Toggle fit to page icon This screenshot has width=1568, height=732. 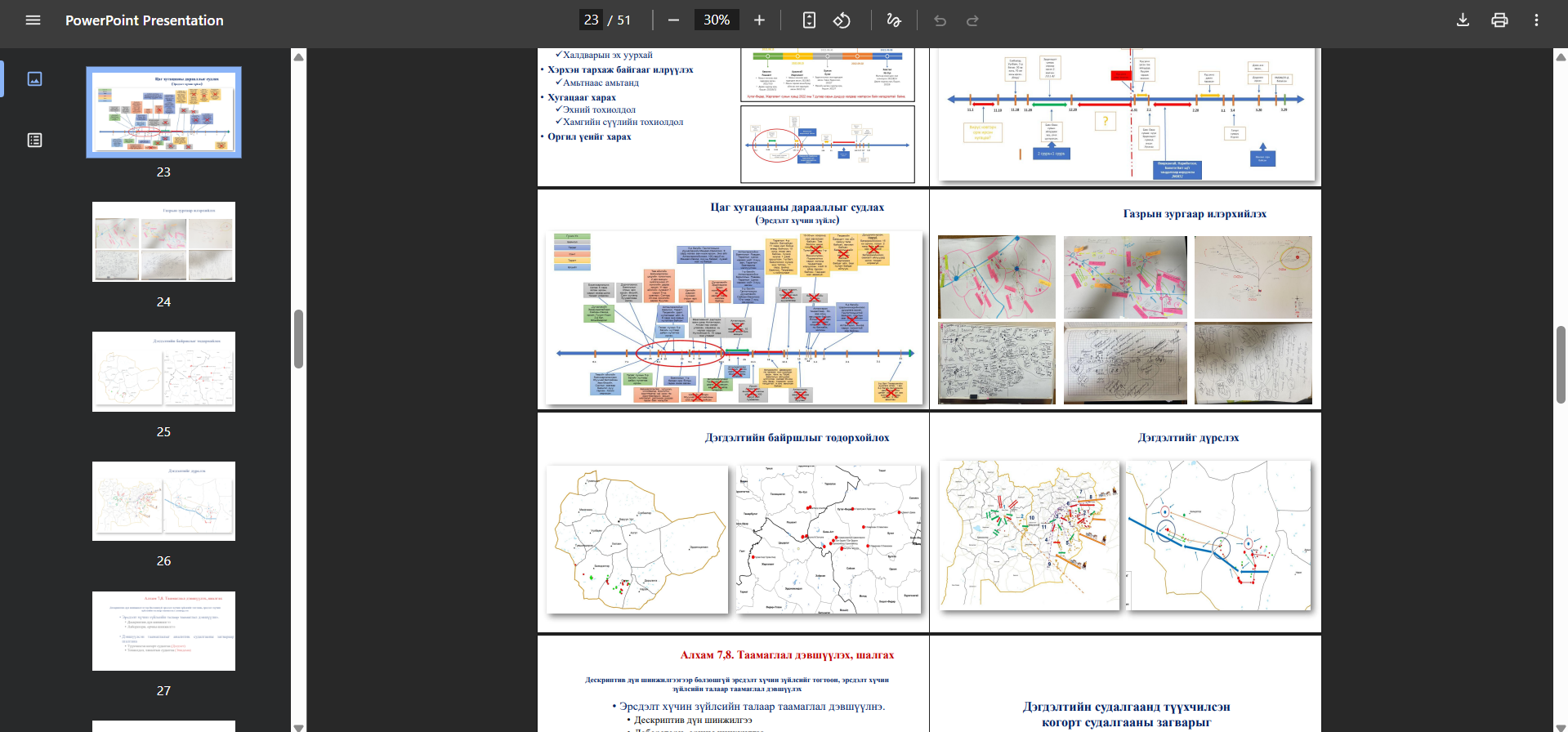point(809,20)
